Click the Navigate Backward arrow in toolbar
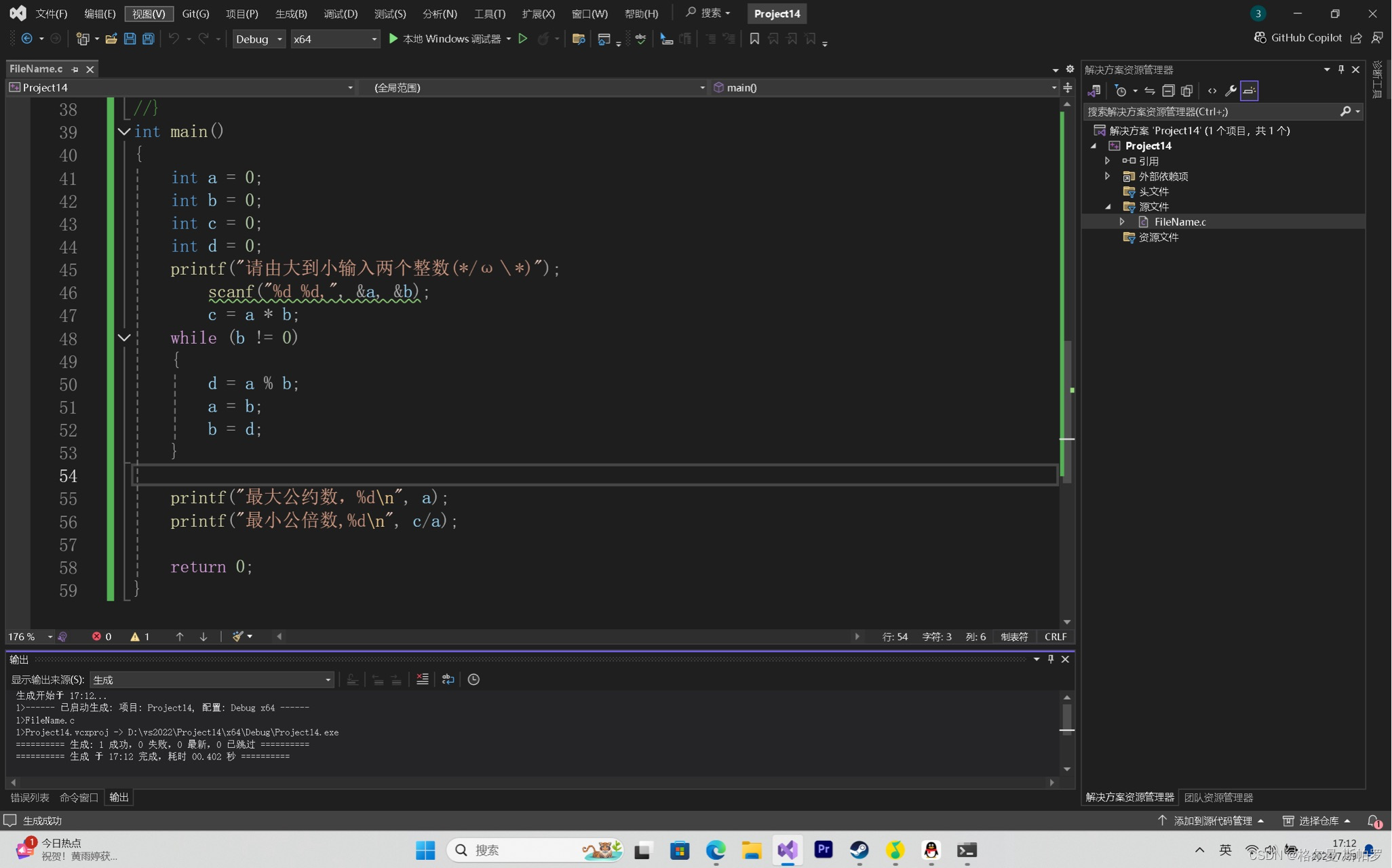This screenshot has height=868, width=1392. (x=26, y=39)
